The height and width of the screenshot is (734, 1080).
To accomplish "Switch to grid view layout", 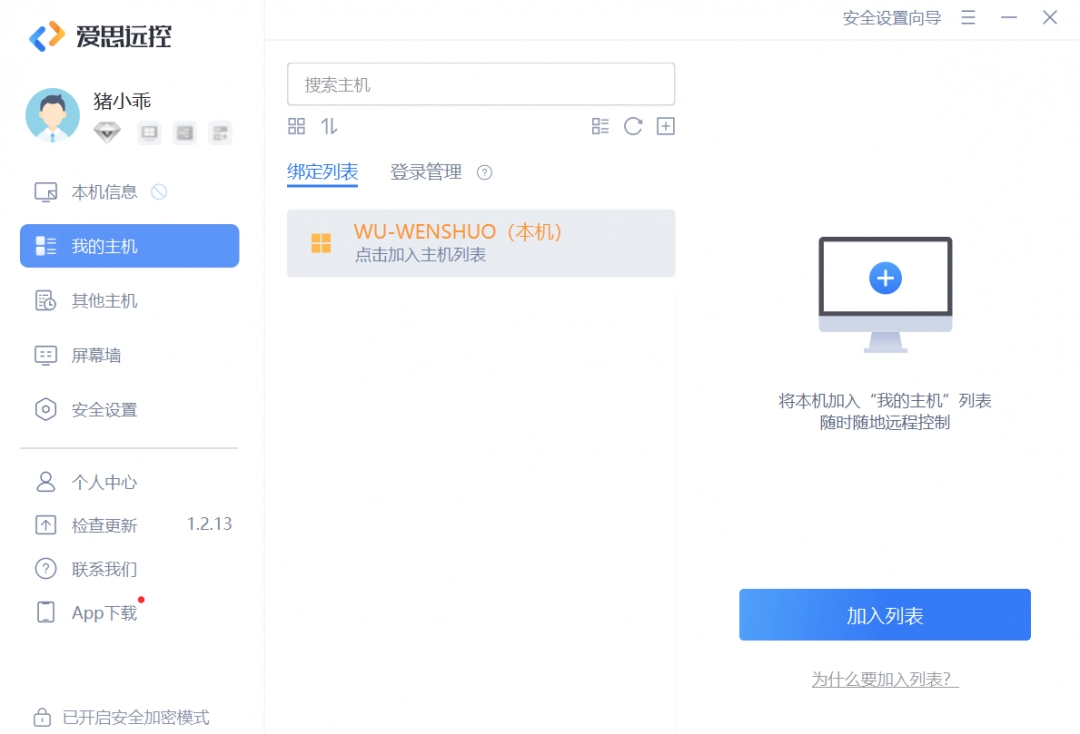I will (x=296, y=126).
